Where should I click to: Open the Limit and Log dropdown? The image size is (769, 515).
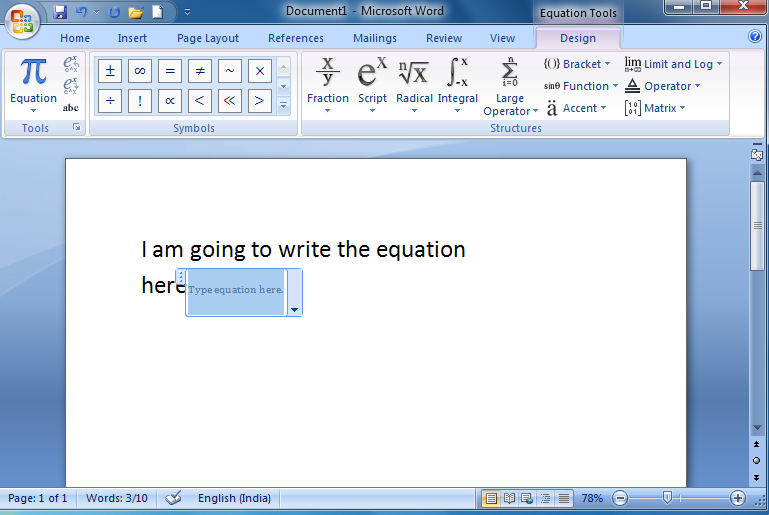pos(673,64)
